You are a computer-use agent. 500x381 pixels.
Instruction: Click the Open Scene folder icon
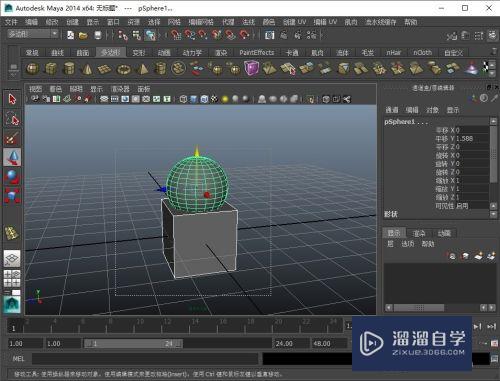coord(83,35)
